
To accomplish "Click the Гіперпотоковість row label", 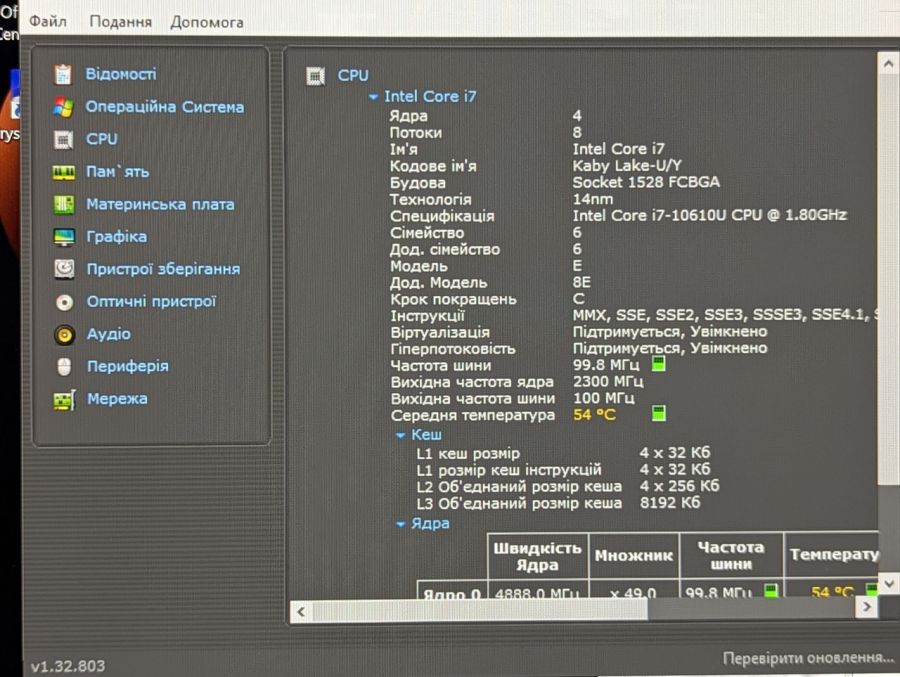I will click(453, 349).
